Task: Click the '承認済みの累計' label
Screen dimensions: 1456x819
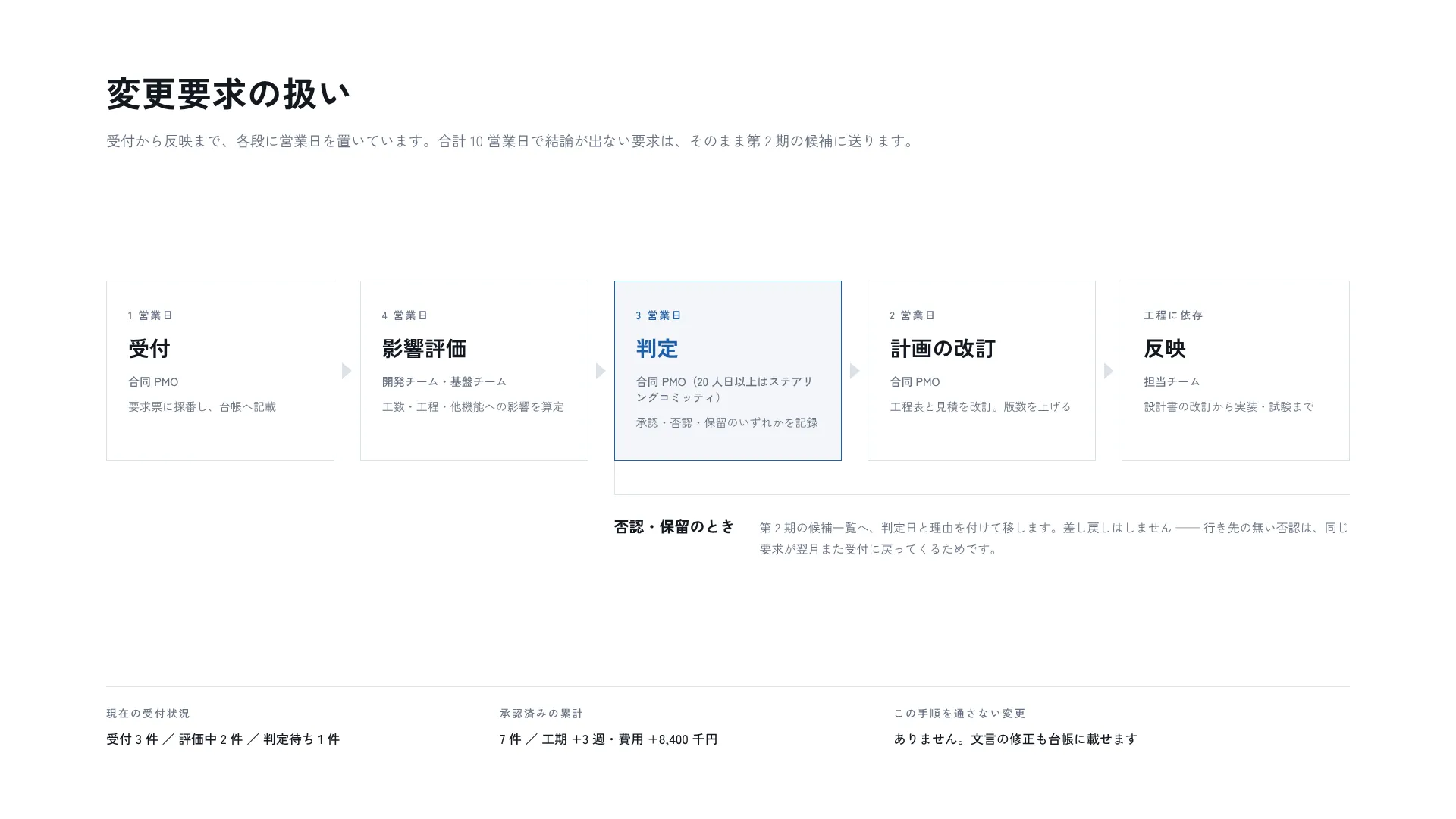Action: click(x=541, y=714)
